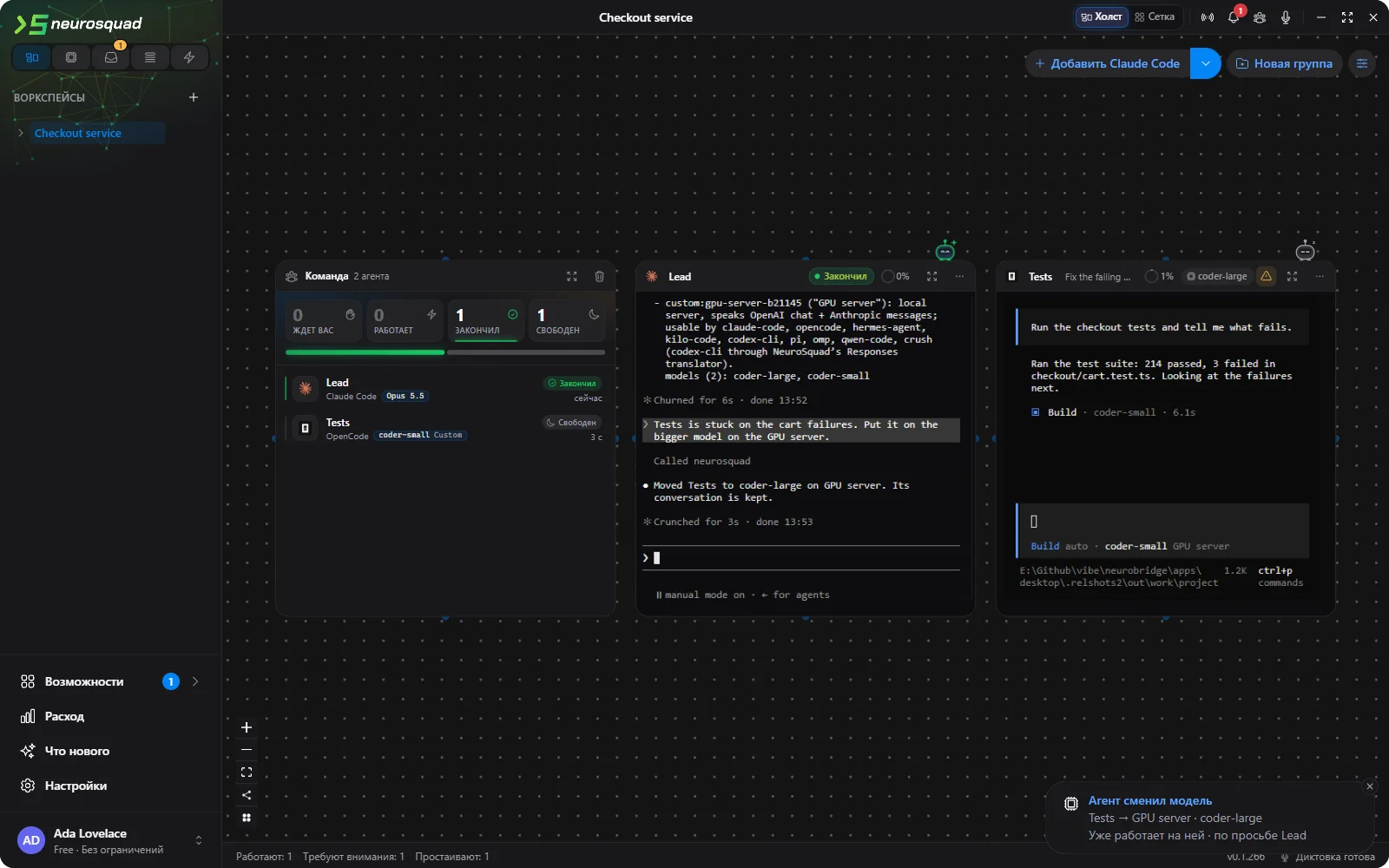Select the Tests agent row in Команда
Image resolution: width=1389 pixels, height=868 pixels.
click(x=445, y=429)
